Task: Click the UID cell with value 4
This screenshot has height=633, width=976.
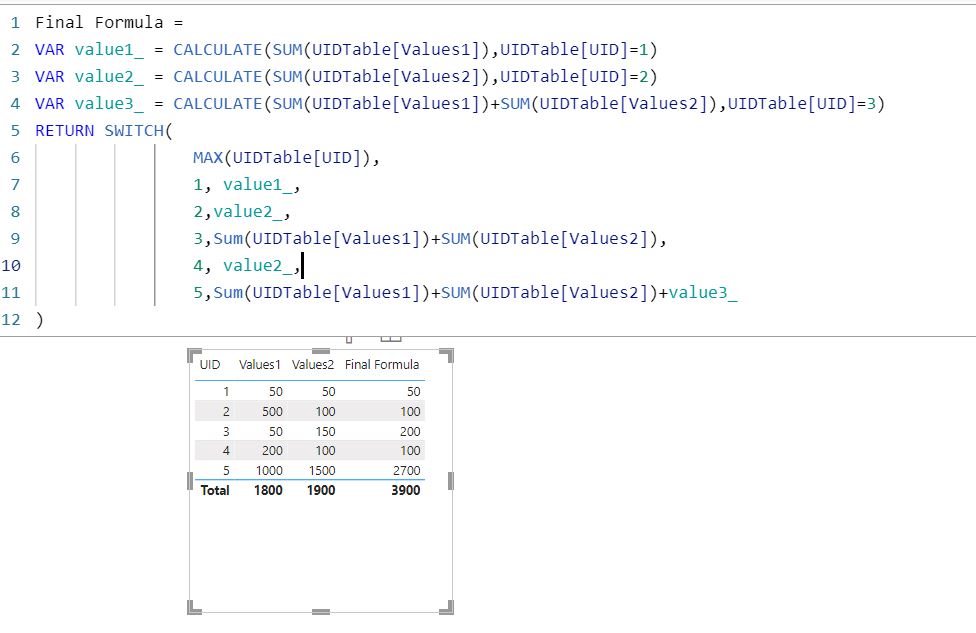Action: [226, 451]
